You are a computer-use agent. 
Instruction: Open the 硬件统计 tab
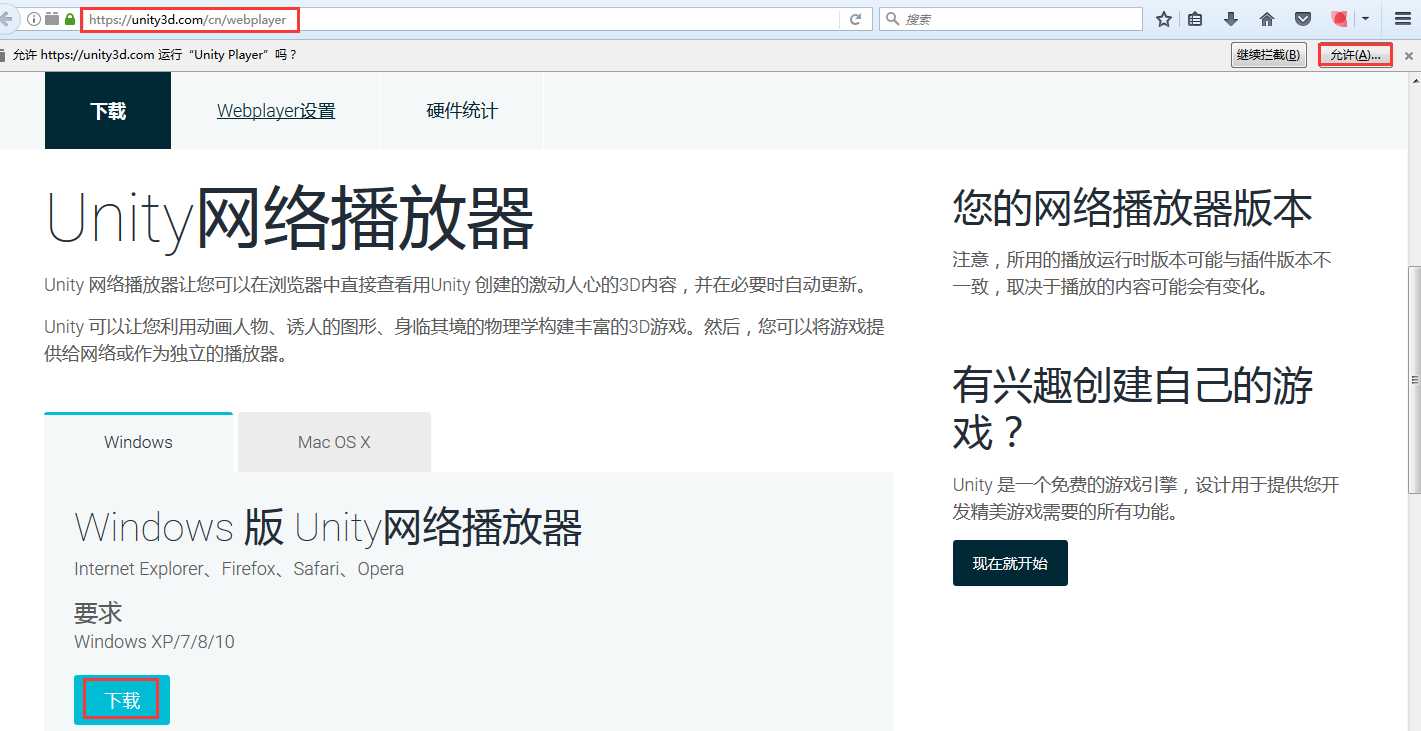(x=462, y=111)
